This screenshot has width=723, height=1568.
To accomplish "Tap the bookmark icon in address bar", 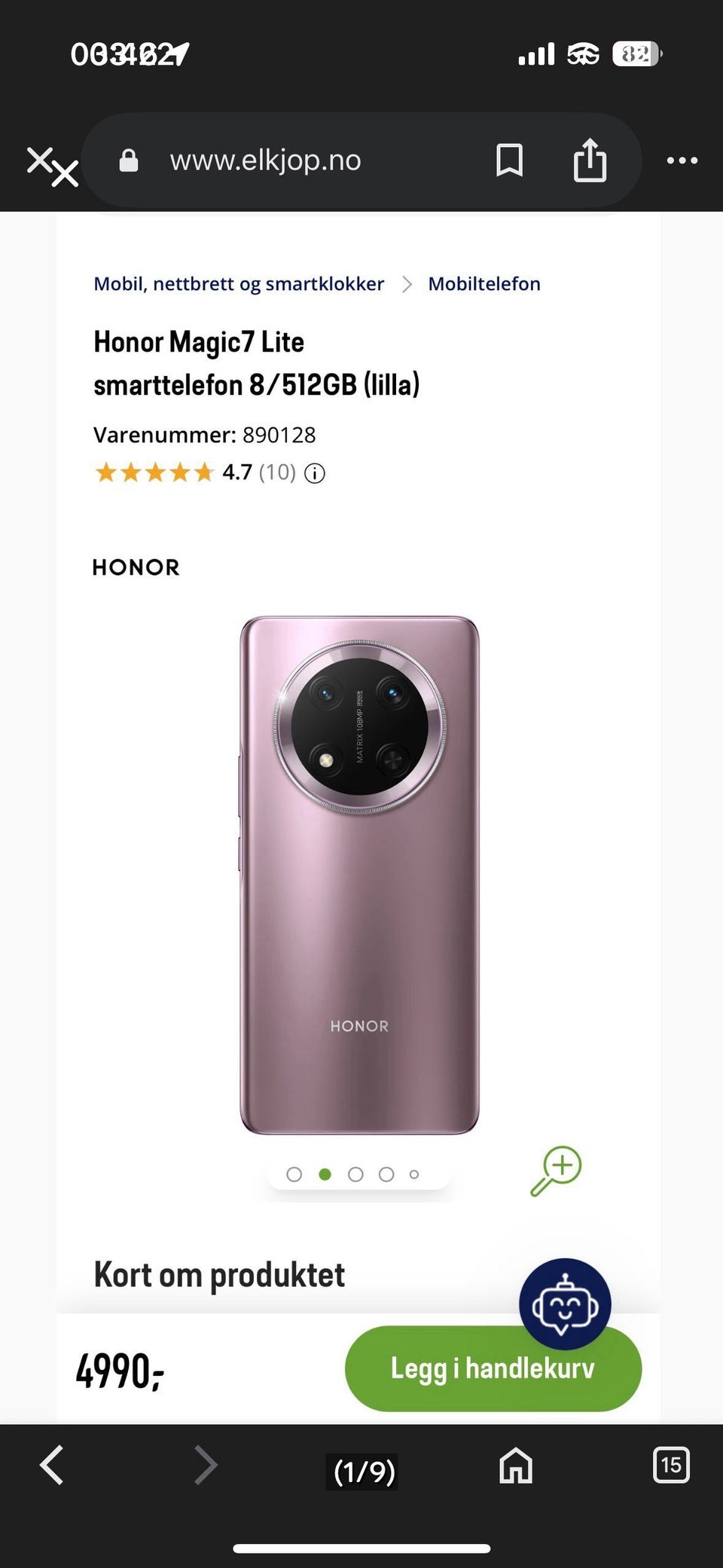I will point(510,160).
